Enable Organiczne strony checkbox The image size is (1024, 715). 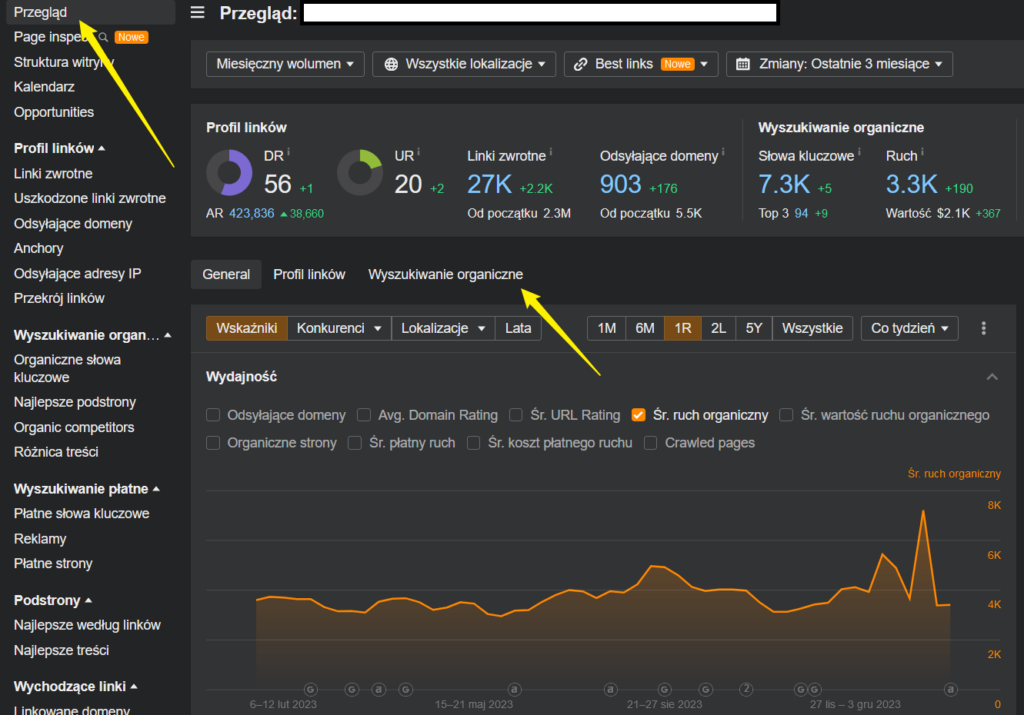[213, 443]
